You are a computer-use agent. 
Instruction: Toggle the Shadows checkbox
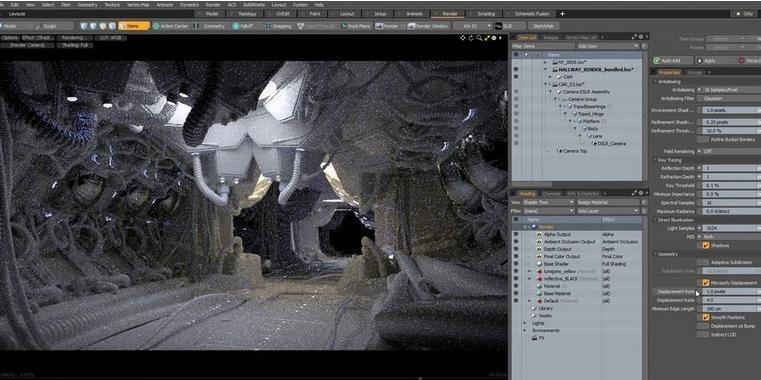[x=706, y=246]
